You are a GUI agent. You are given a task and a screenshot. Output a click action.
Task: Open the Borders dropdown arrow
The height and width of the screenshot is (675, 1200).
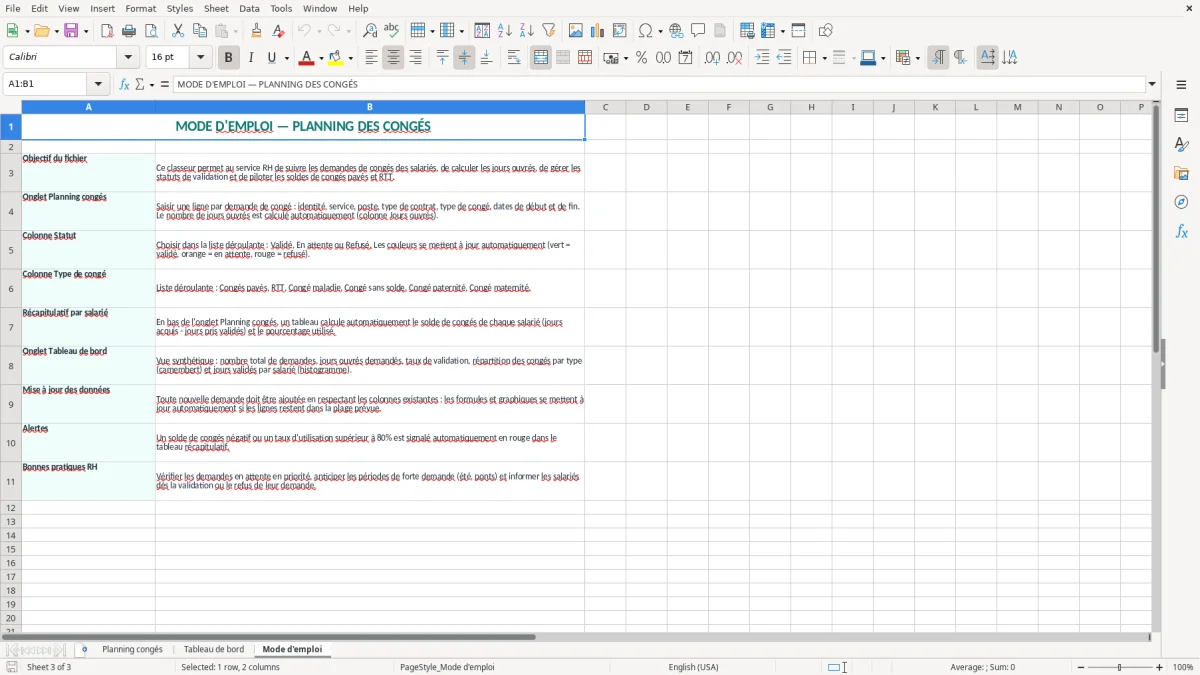(x=823, y=58)
